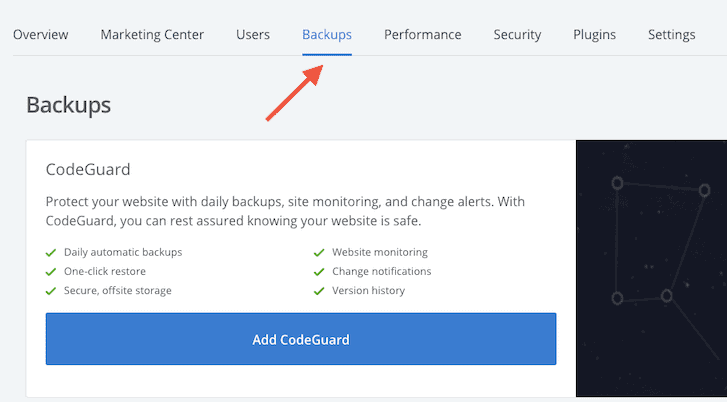Open the Settings tab
The image size is (727, 402).
click(x=671, y=35)
